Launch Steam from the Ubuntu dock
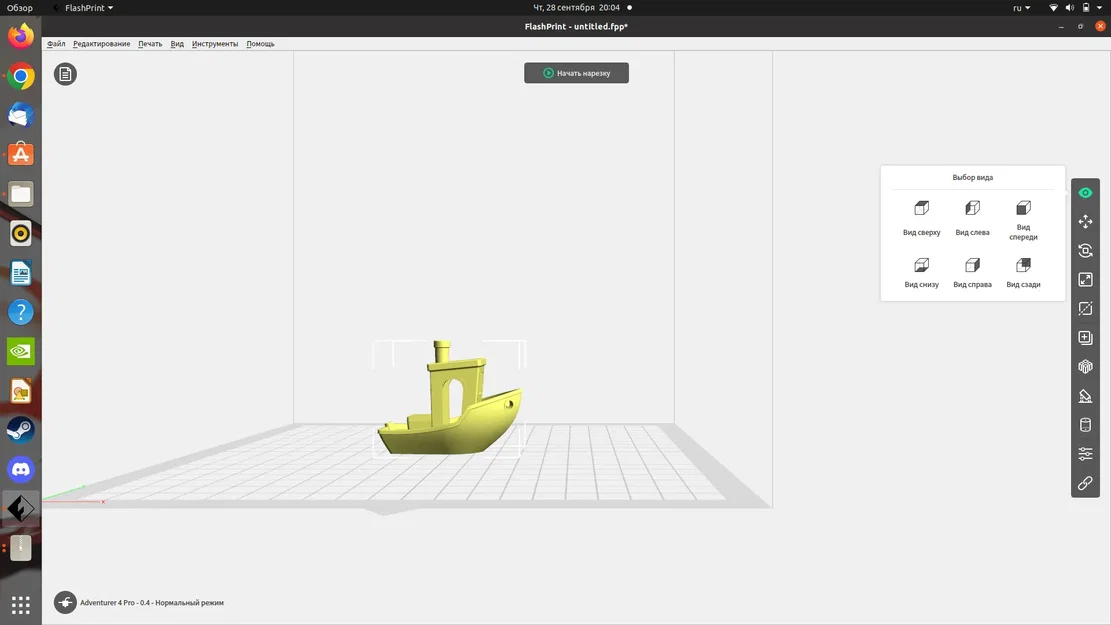The height and width of the screenshot is (625, 1111). 20,429
